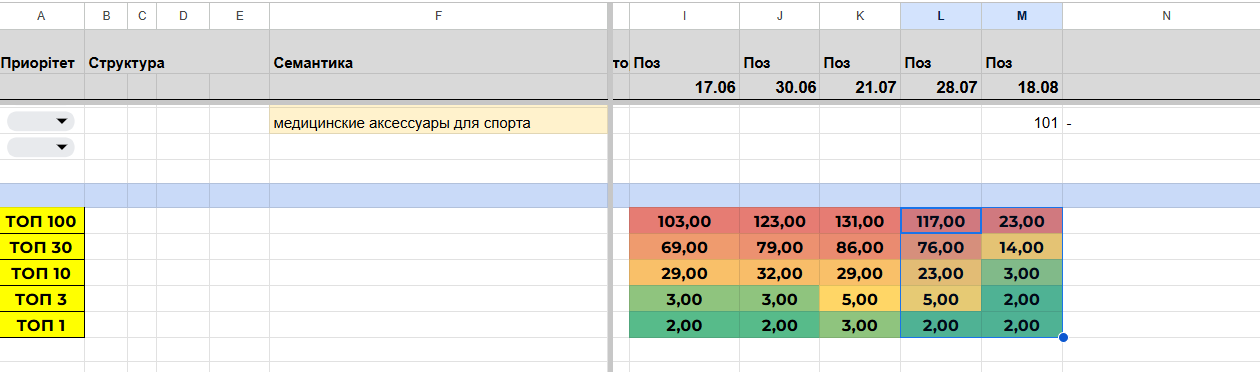Select the date cell 18.08
Screen dimensions: 1260x372
[x=1022, y=87]
